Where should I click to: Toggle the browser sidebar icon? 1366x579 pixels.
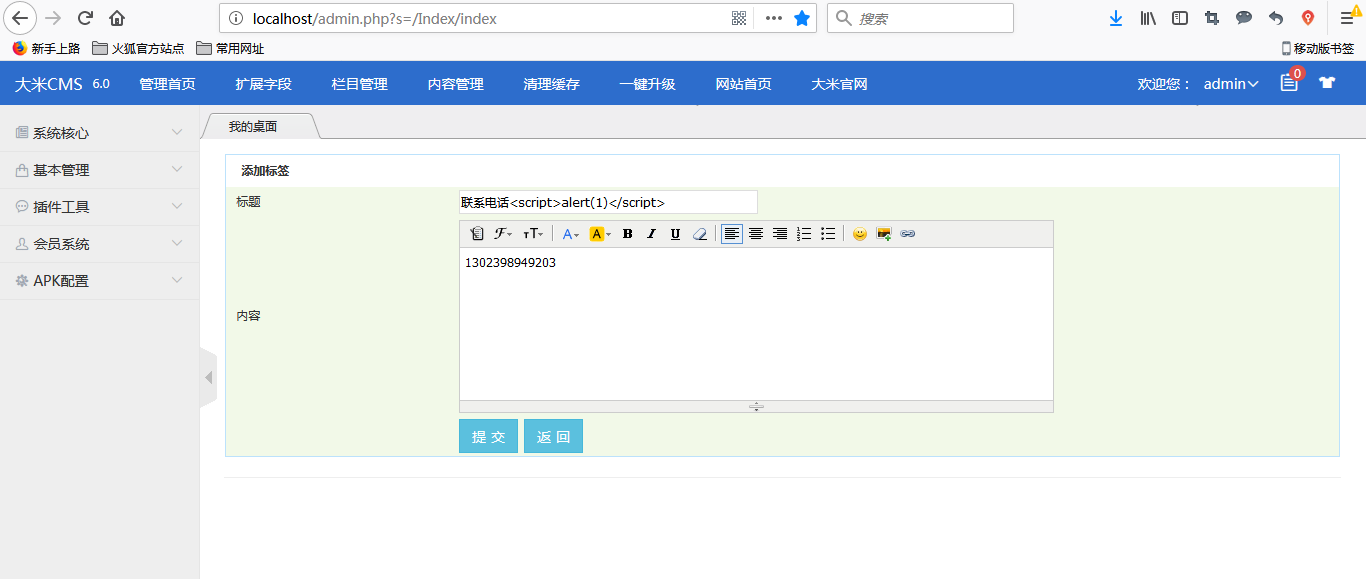pyautogui.click(x=1180, y=18)
